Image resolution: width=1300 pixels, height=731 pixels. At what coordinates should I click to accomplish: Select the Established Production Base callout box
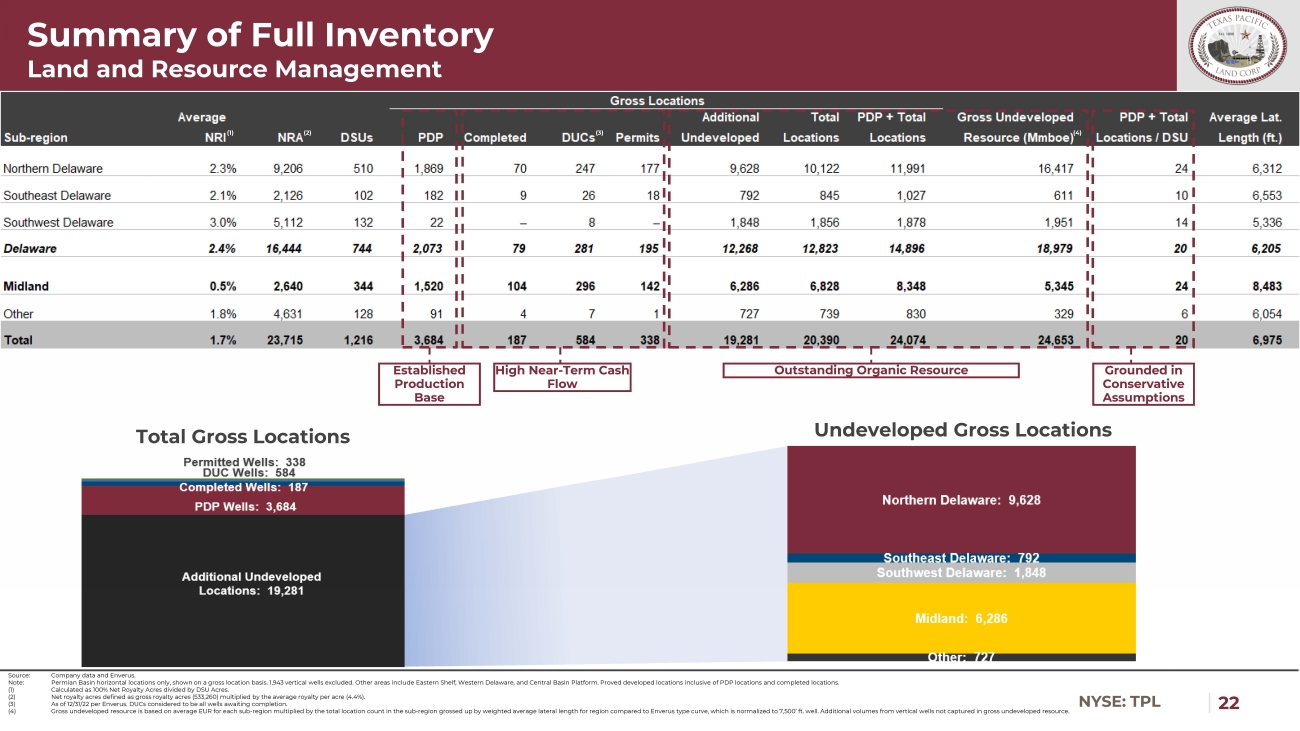[x=429, y=384]
